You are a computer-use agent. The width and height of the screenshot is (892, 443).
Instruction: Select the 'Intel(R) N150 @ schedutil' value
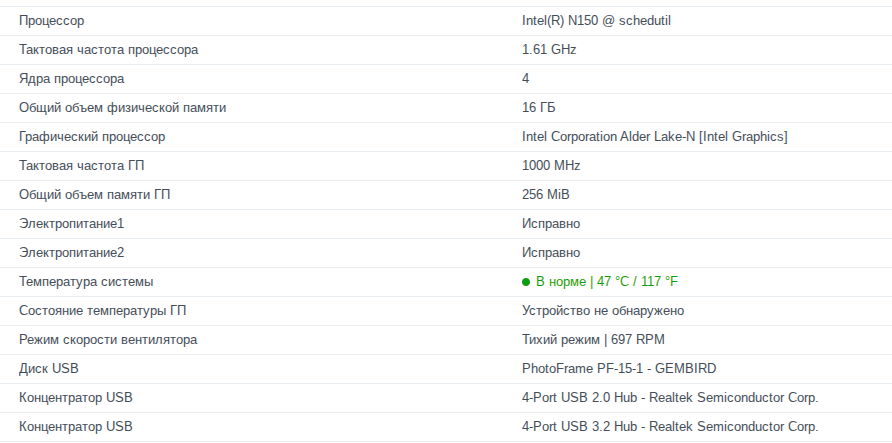click(594, 20)
